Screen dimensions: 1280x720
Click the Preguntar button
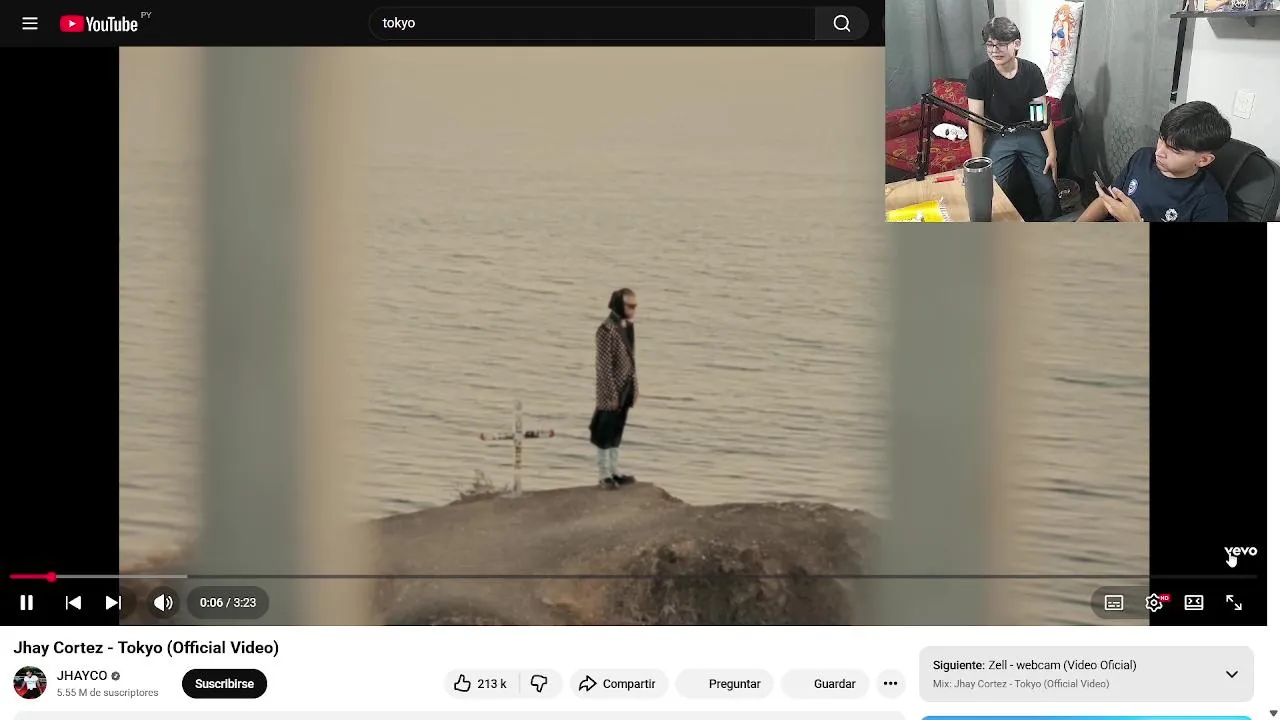[724, 684]
